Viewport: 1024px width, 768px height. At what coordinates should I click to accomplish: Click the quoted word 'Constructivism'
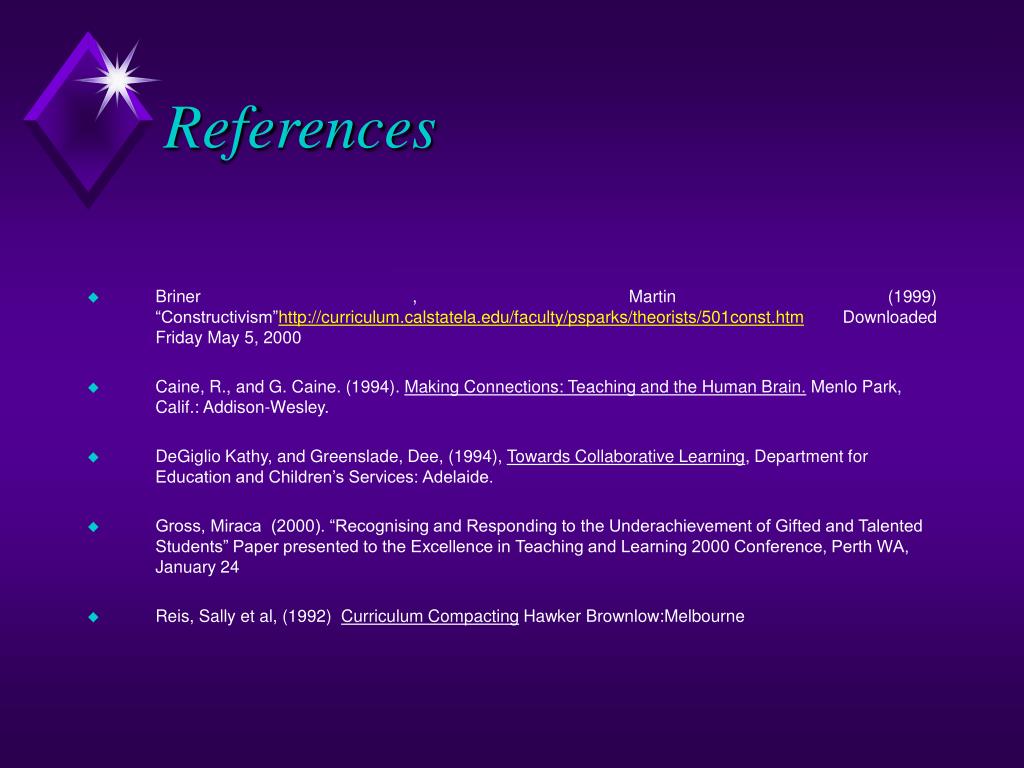(x=217, y=317)
